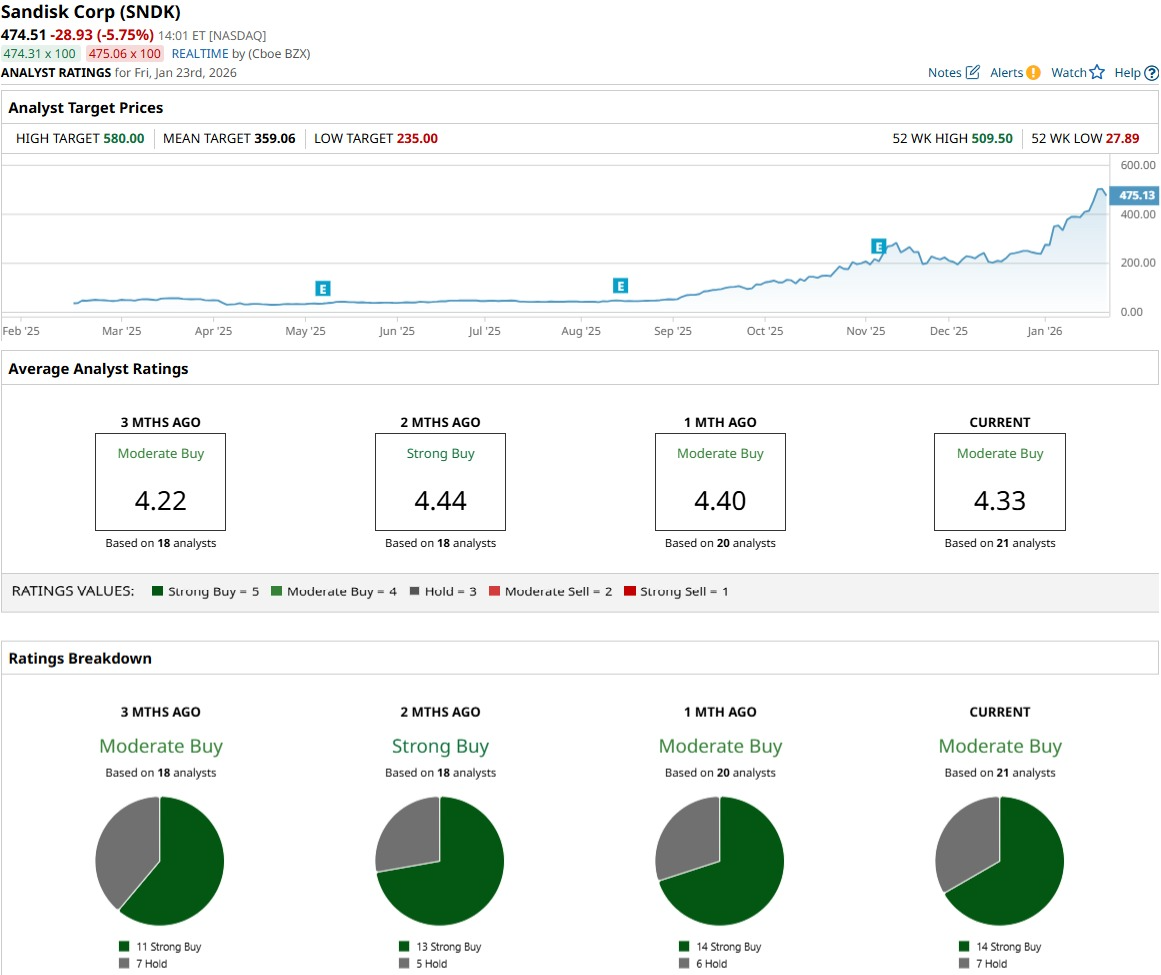Click the 475.13 price label on chart
1161x975 pixels.
1135,195
